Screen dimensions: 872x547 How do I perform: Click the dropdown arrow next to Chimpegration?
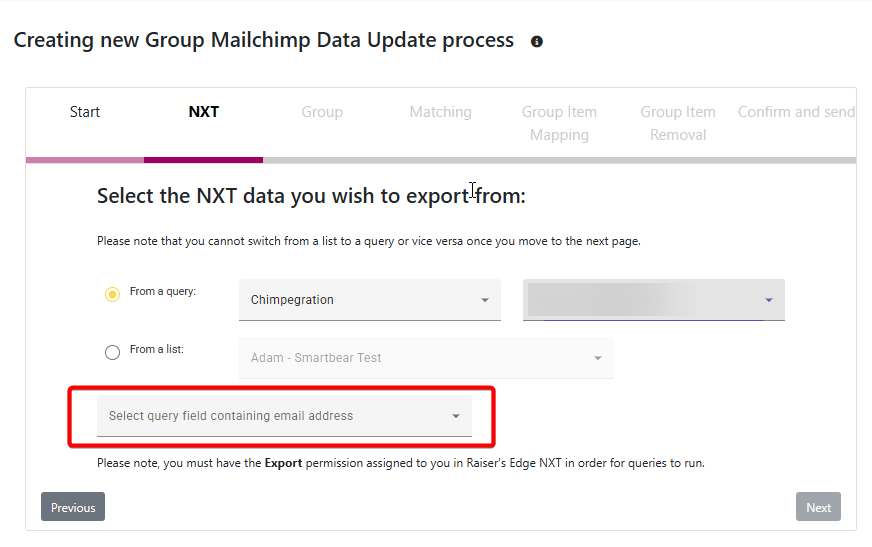[x=485, y=300]
